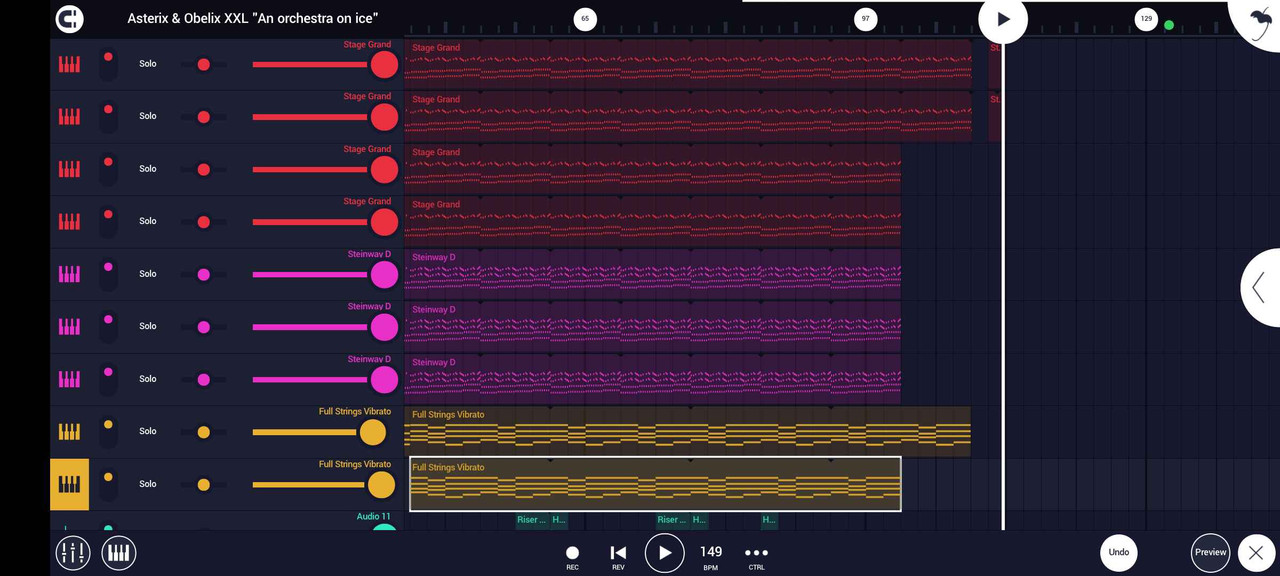
Task: Mute the first Steinway D track
Action: [108, 274]
